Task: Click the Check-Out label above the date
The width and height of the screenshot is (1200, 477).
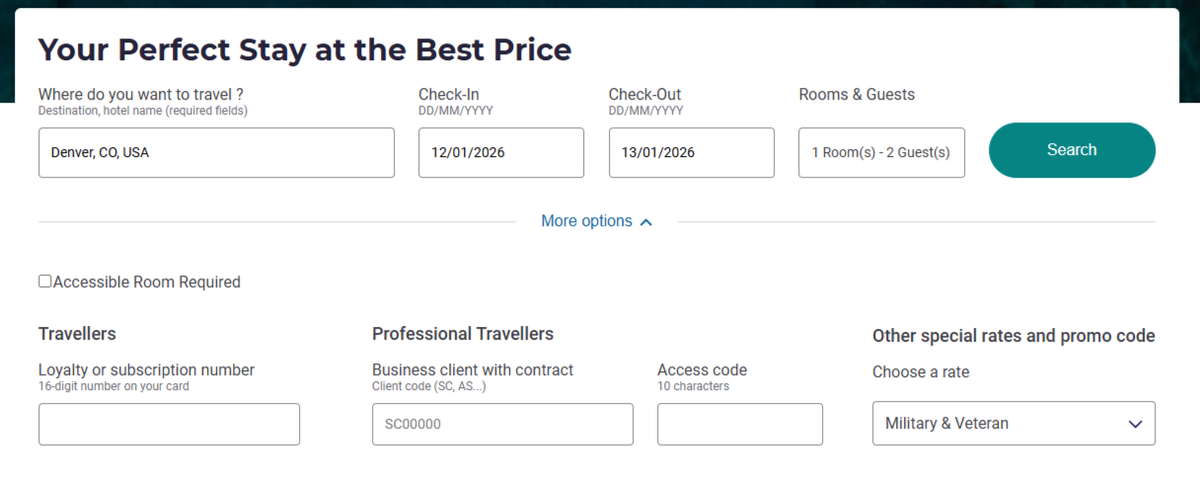Action: [x=645, y=95]
